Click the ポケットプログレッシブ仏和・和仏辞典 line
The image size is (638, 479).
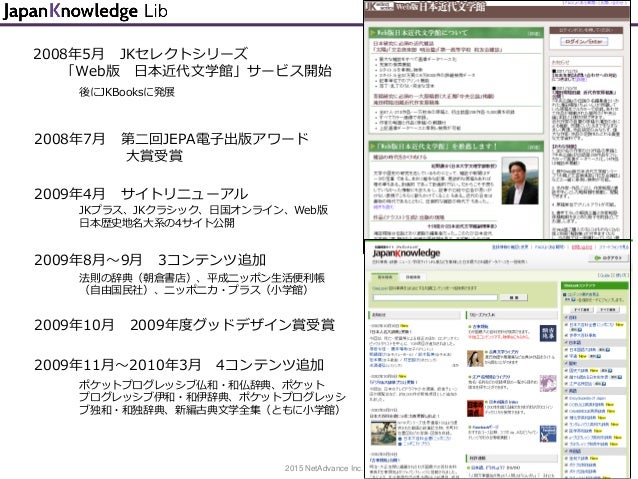[x=202, y=385]
